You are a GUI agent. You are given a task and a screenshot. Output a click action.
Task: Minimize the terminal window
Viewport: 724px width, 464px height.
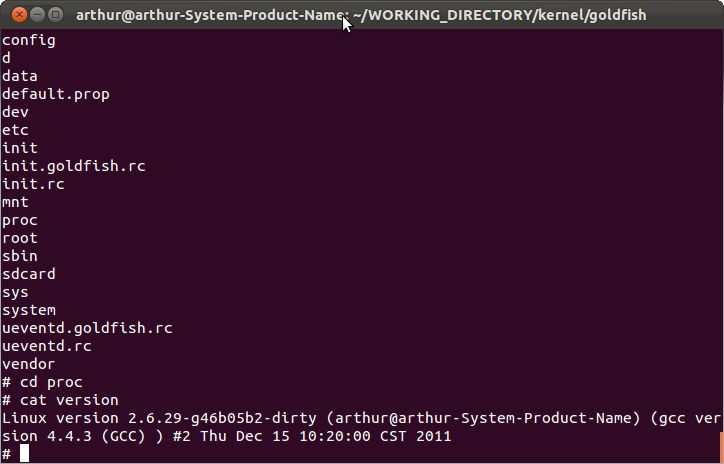coord(37,15)
